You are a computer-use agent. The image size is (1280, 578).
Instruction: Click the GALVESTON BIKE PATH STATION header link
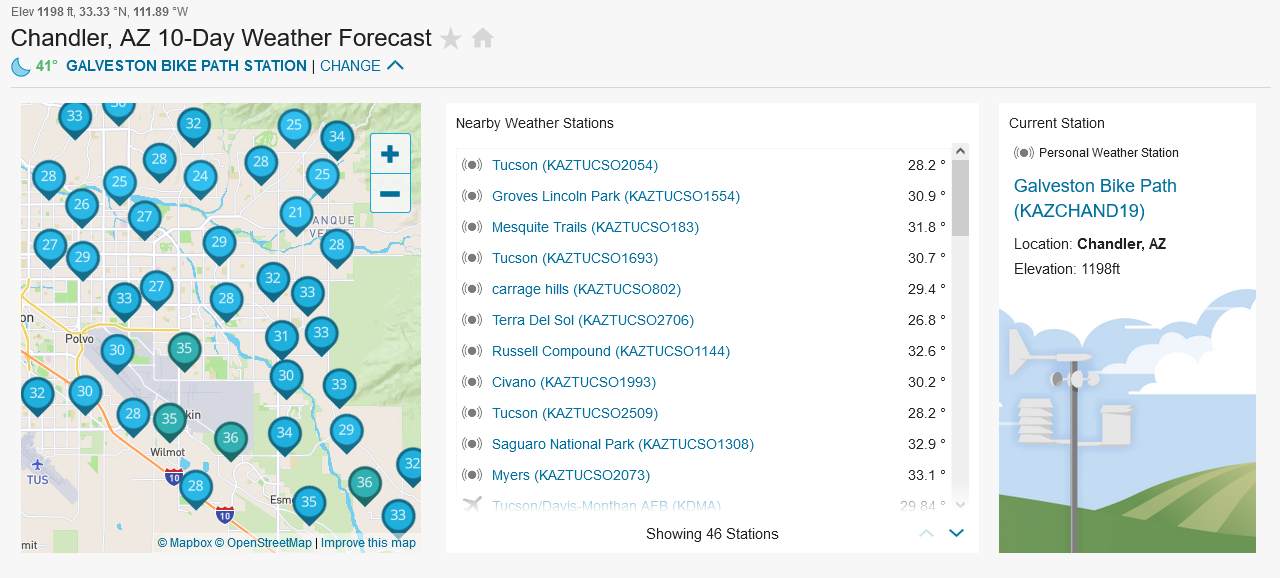point(186,66)
